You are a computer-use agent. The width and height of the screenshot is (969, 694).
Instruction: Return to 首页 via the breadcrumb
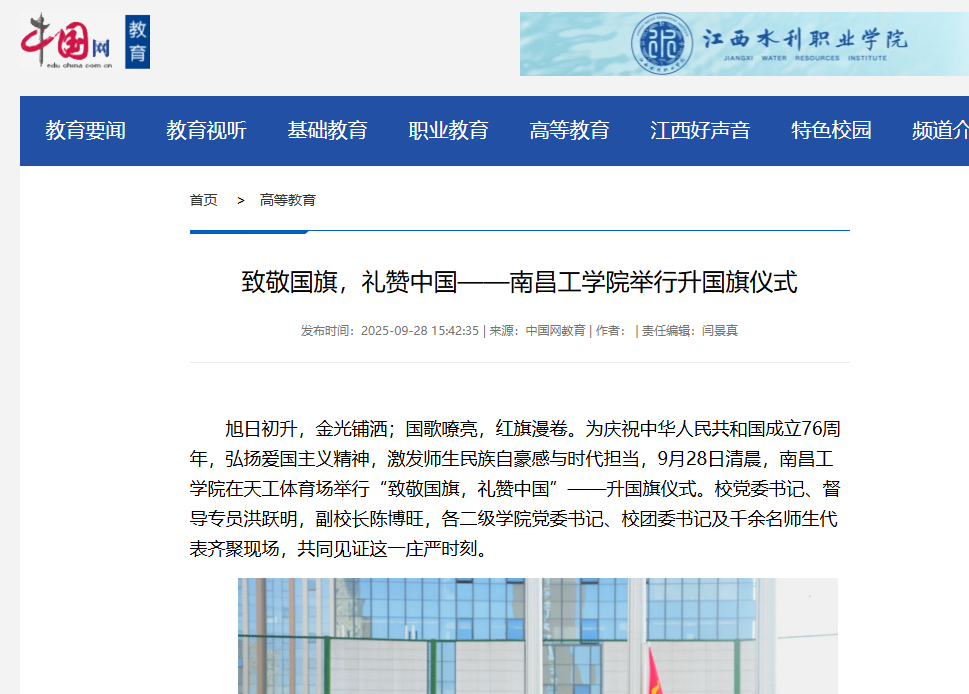coord(203,200)
